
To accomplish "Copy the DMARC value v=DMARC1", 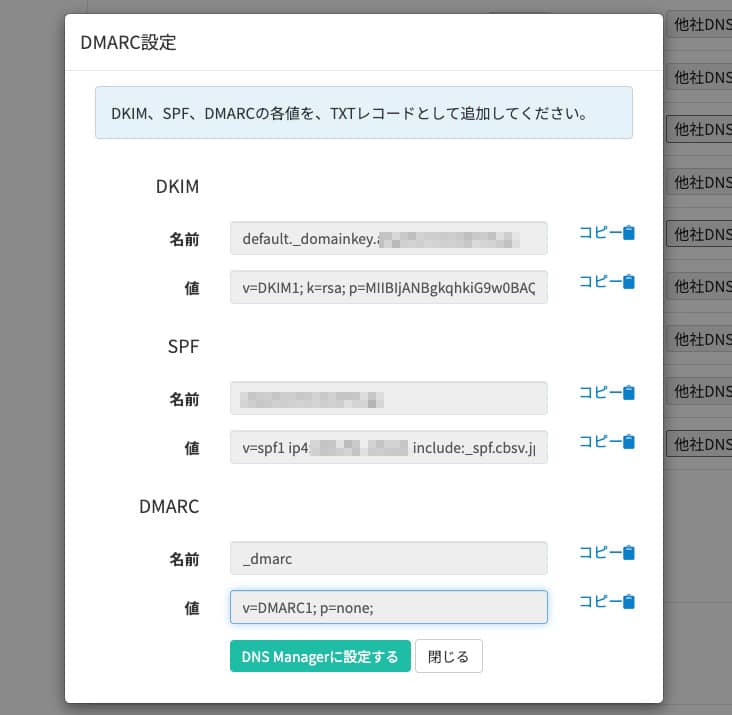I will 606,602.
